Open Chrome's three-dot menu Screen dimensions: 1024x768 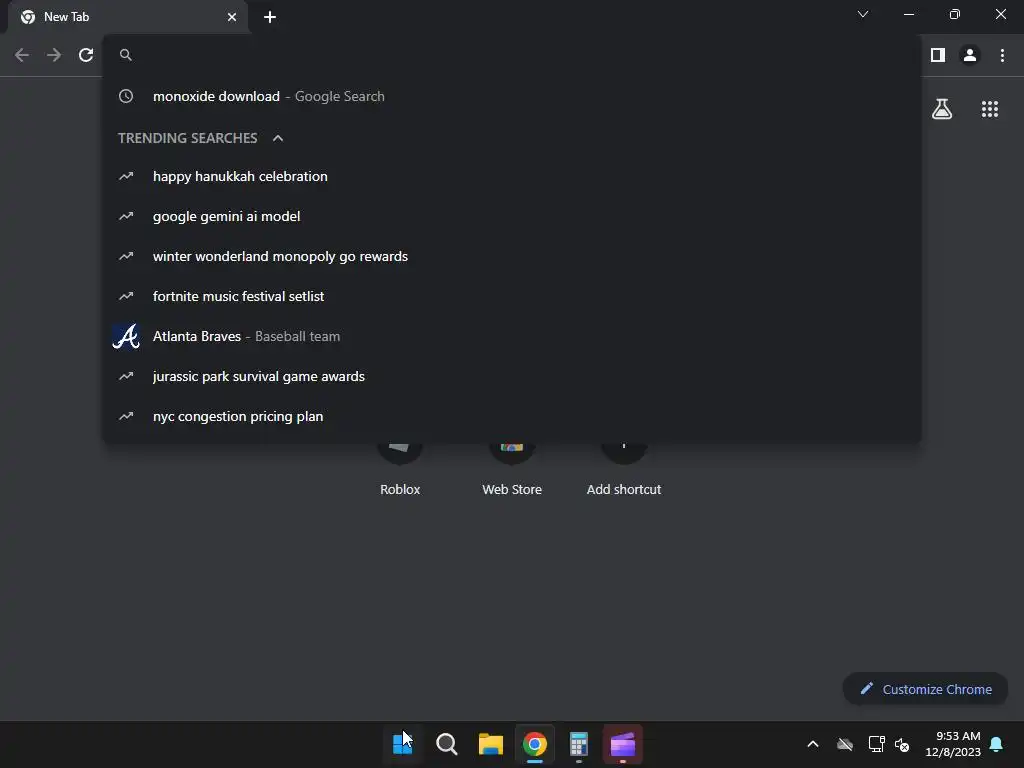[1002, 56]
